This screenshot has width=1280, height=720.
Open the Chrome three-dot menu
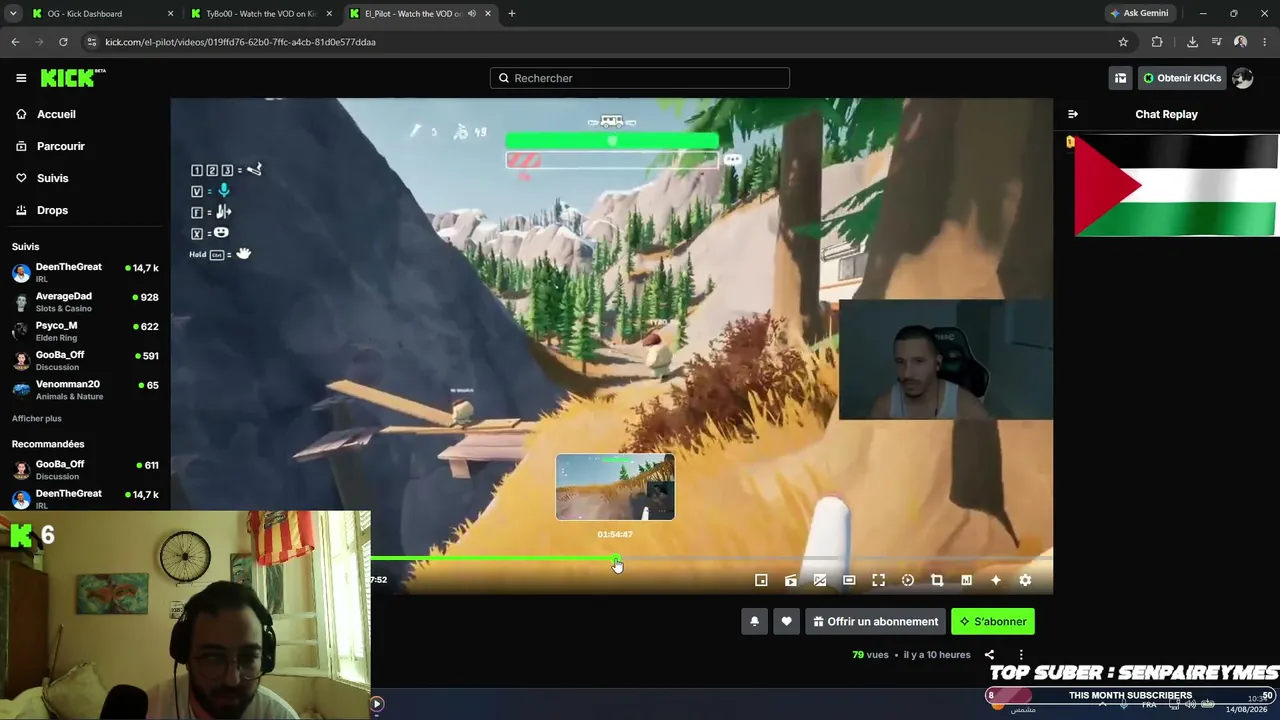tap(1264, 42)
